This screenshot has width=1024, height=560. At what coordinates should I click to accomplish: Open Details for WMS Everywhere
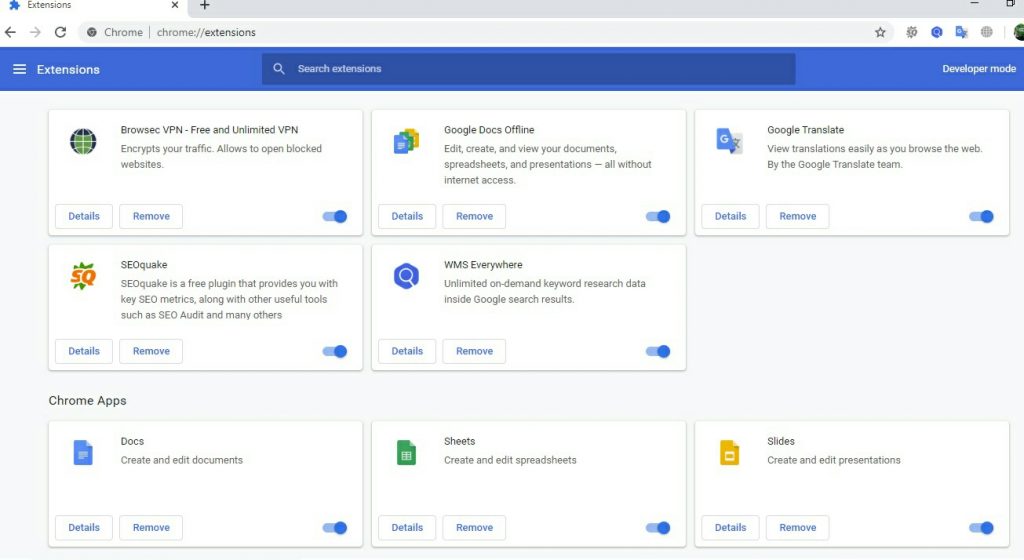pyautogui.click(x=407, y=351)
